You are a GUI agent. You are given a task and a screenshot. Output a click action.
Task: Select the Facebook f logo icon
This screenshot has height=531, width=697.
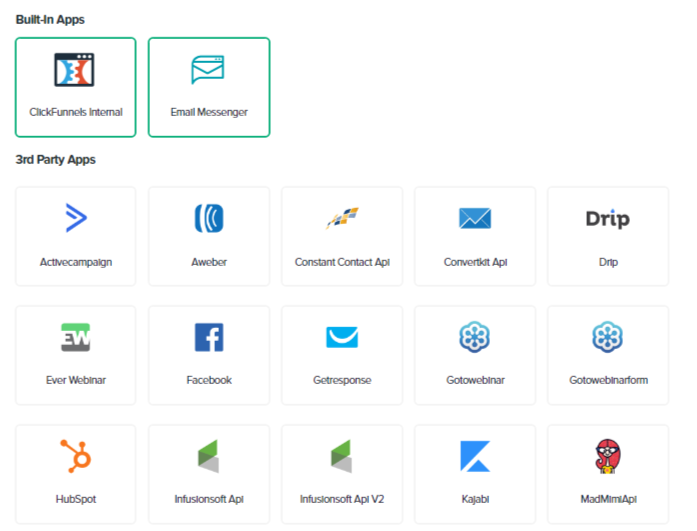(x=209, y=337)
